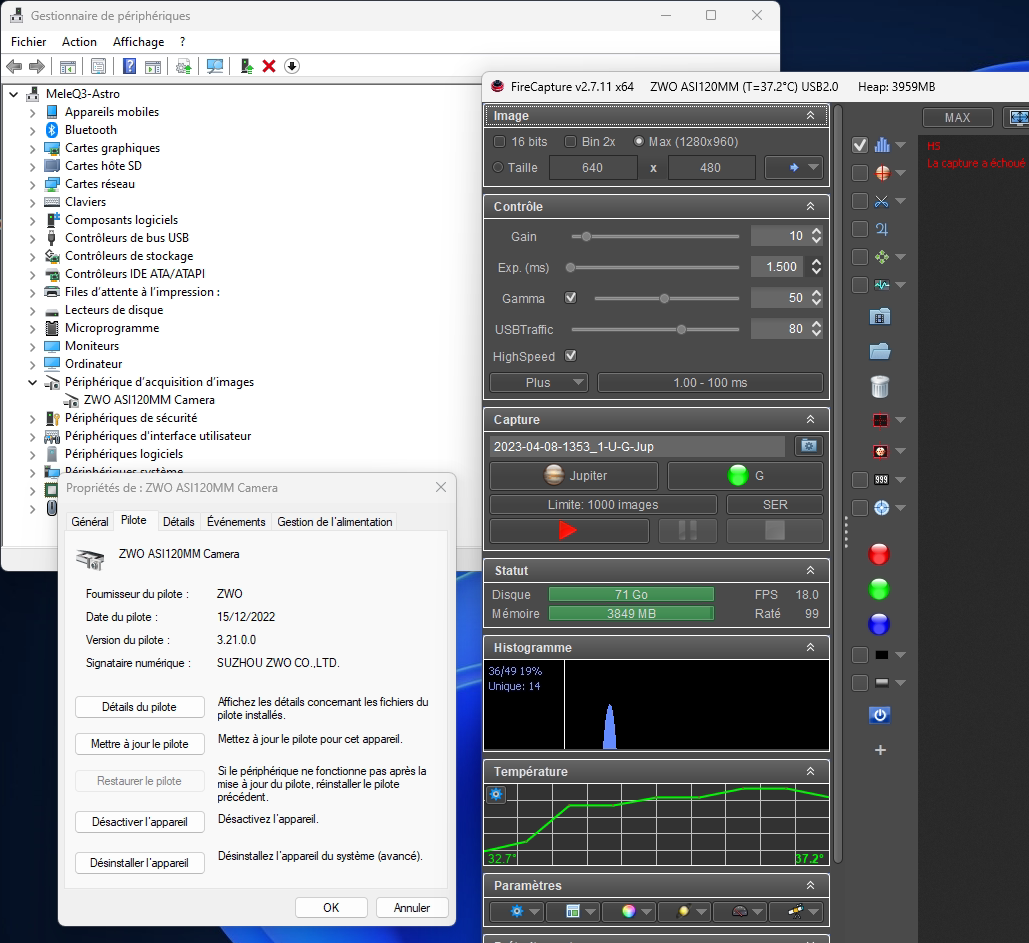
Task: Click the reticle crosshair planet icon in sidebar
Action: click(x=882, y=173)
